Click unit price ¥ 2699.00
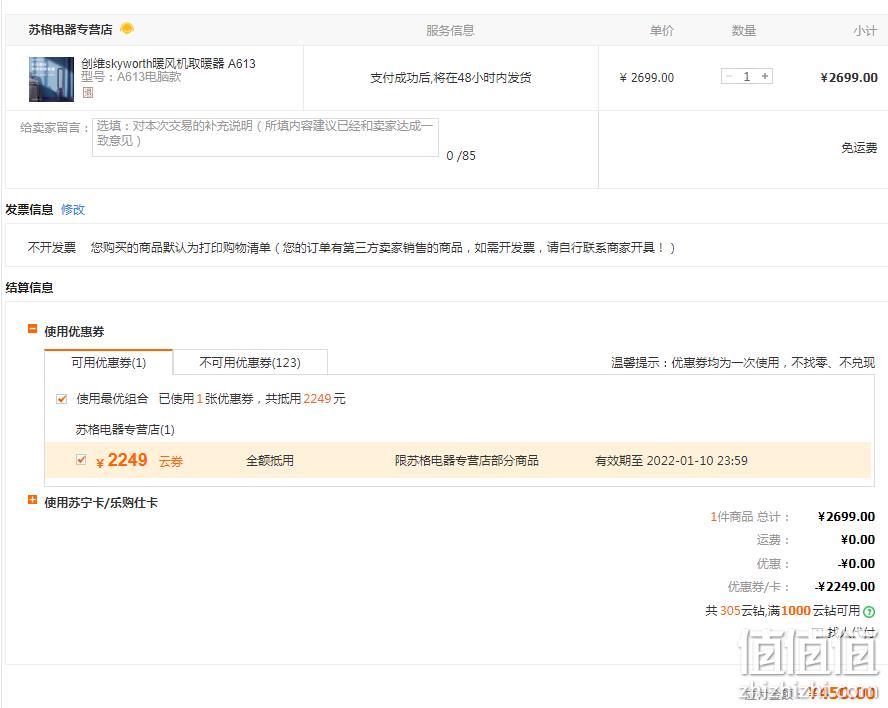The width and height of the screenshot is (888, 708). (647, 78)
